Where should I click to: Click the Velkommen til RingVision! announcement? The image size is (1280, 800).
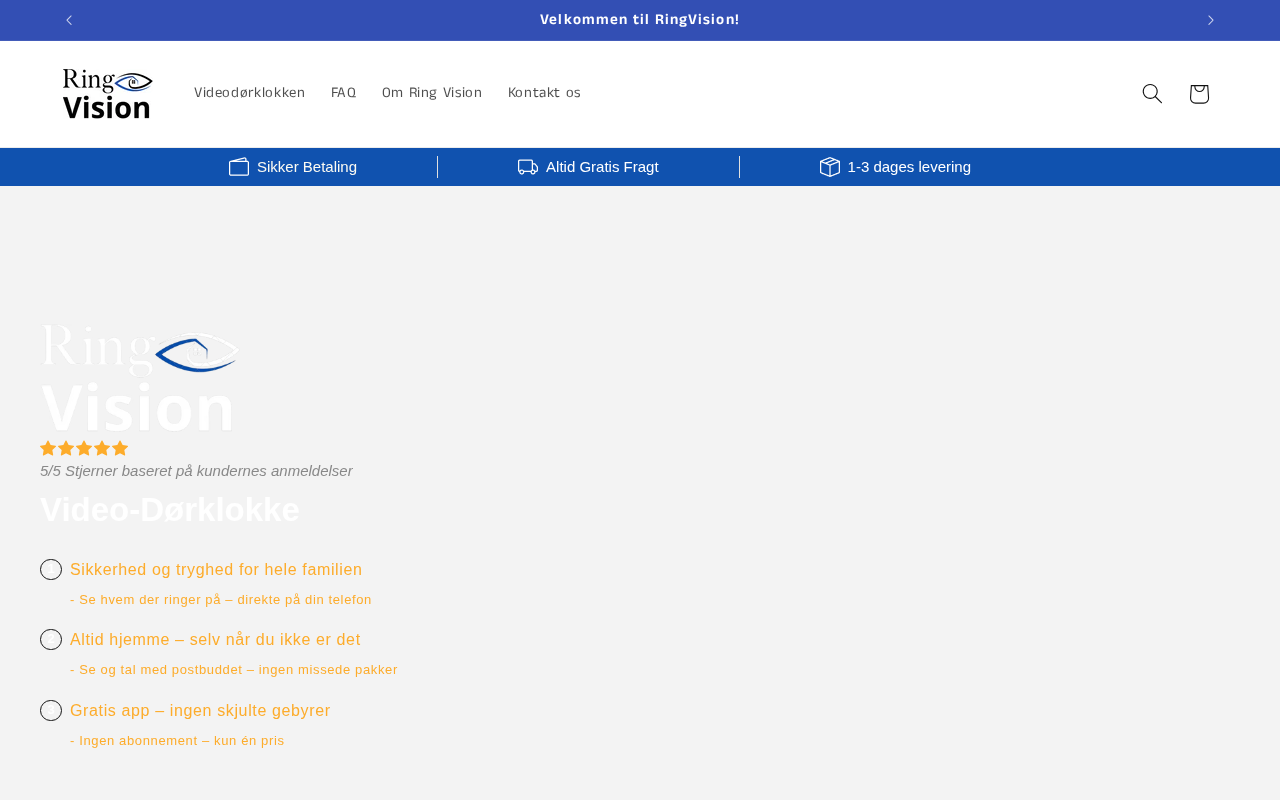tap(640, 20)
